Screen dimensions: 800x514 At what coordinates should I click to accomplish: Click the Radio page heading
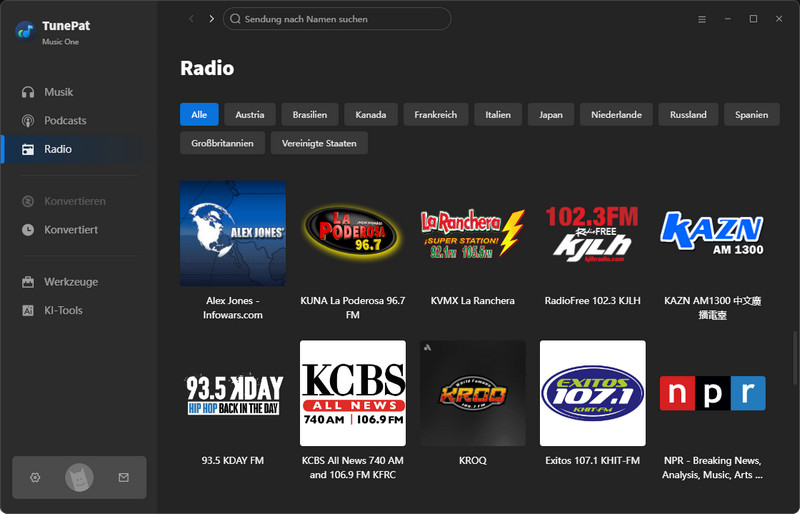(207, 68)
